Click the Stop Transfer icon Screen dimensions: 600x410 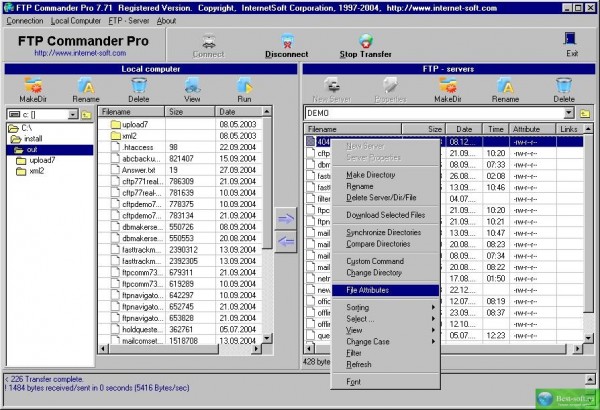click(366, 41)
